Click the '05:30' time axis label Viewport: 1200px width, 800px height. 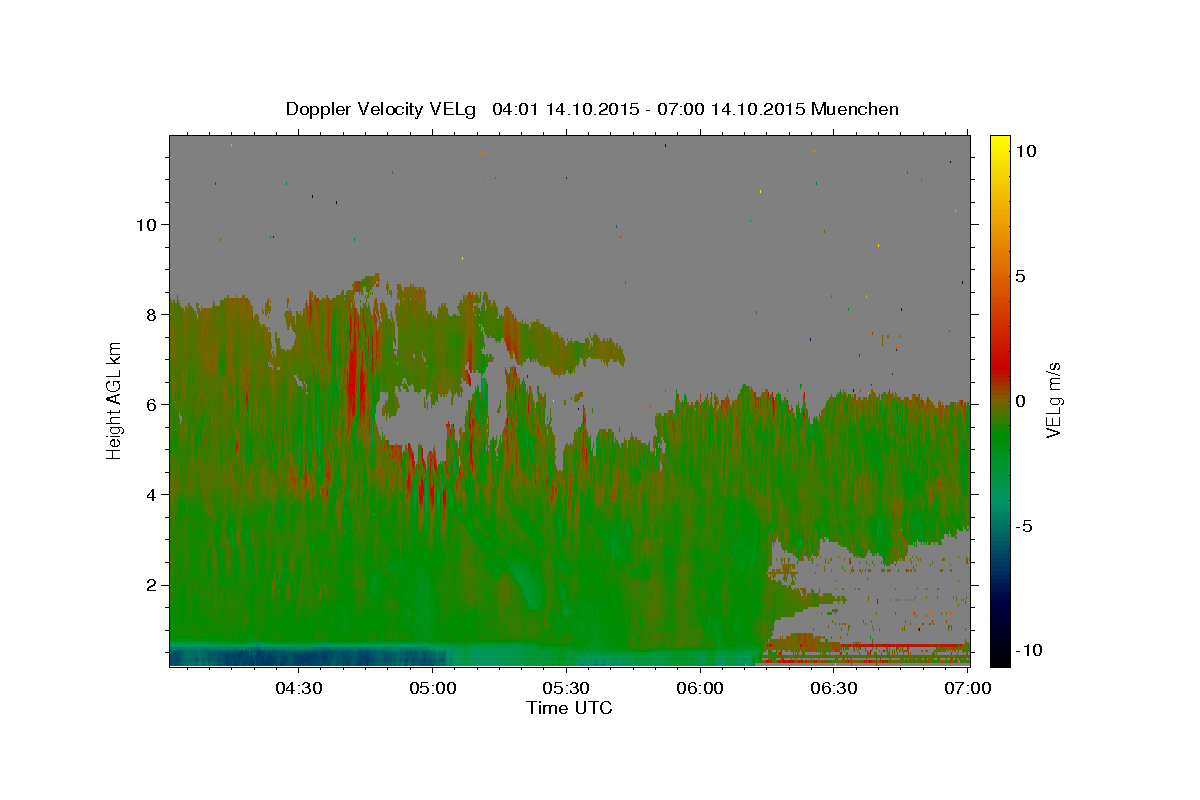[566, 688]
